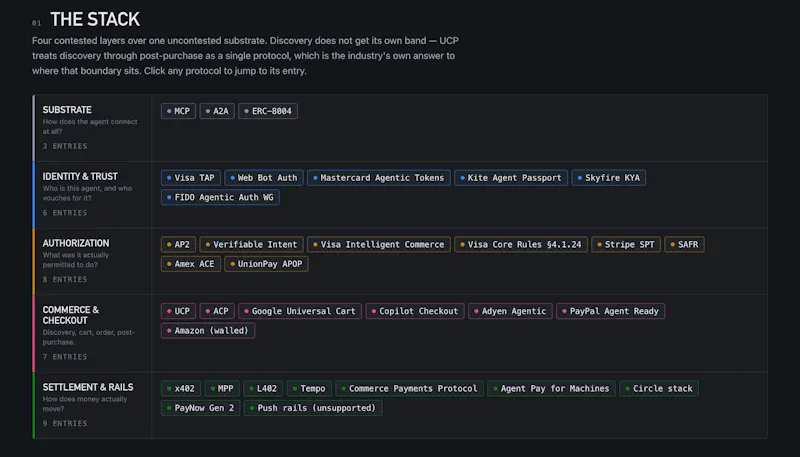The image size is (800, 457).
Task: Click the '9 ENTRIES' count label
Action: [x=65, y=424]
